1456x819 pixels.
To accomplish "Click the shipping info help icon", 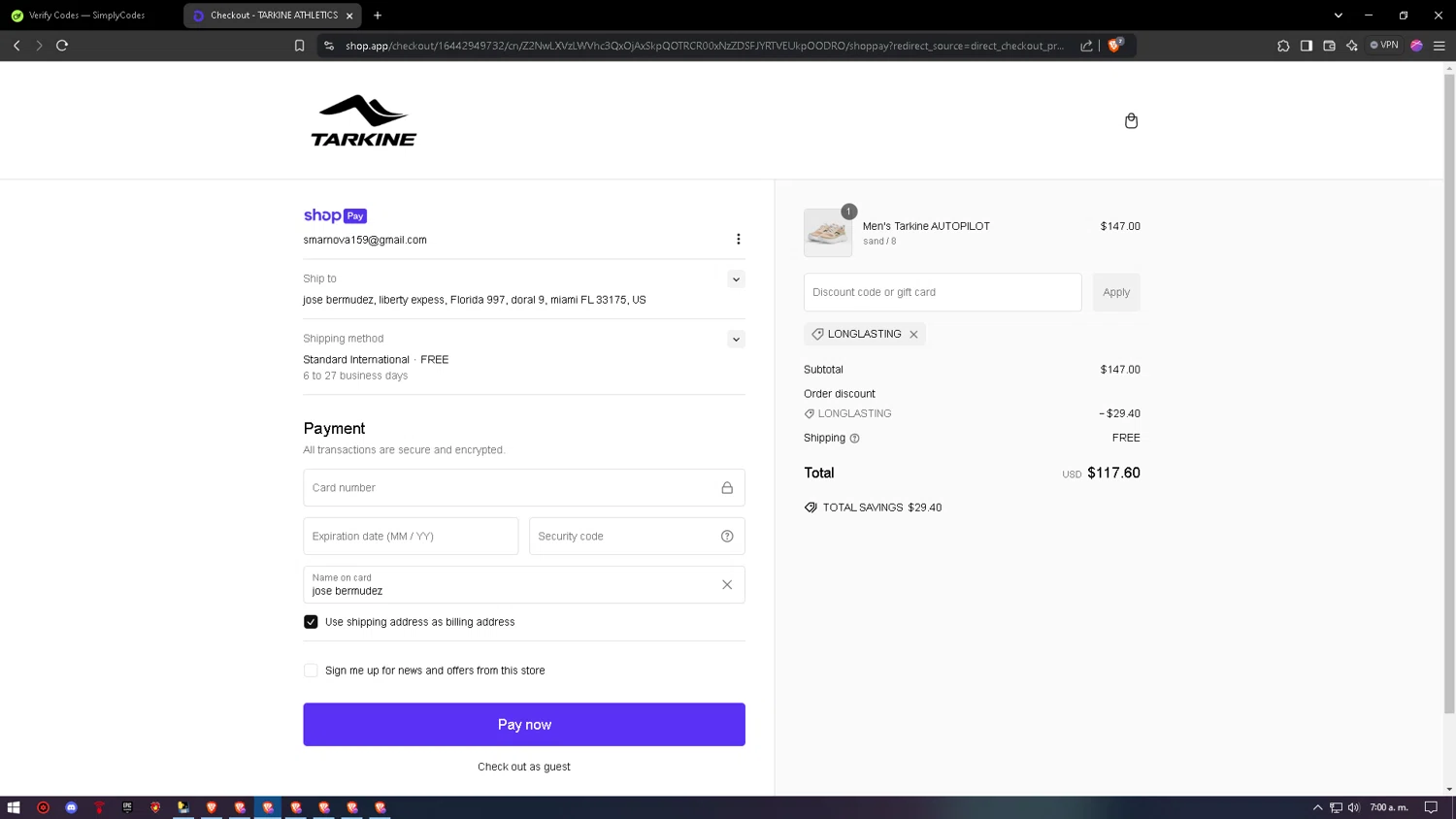I will coord(854,439).
